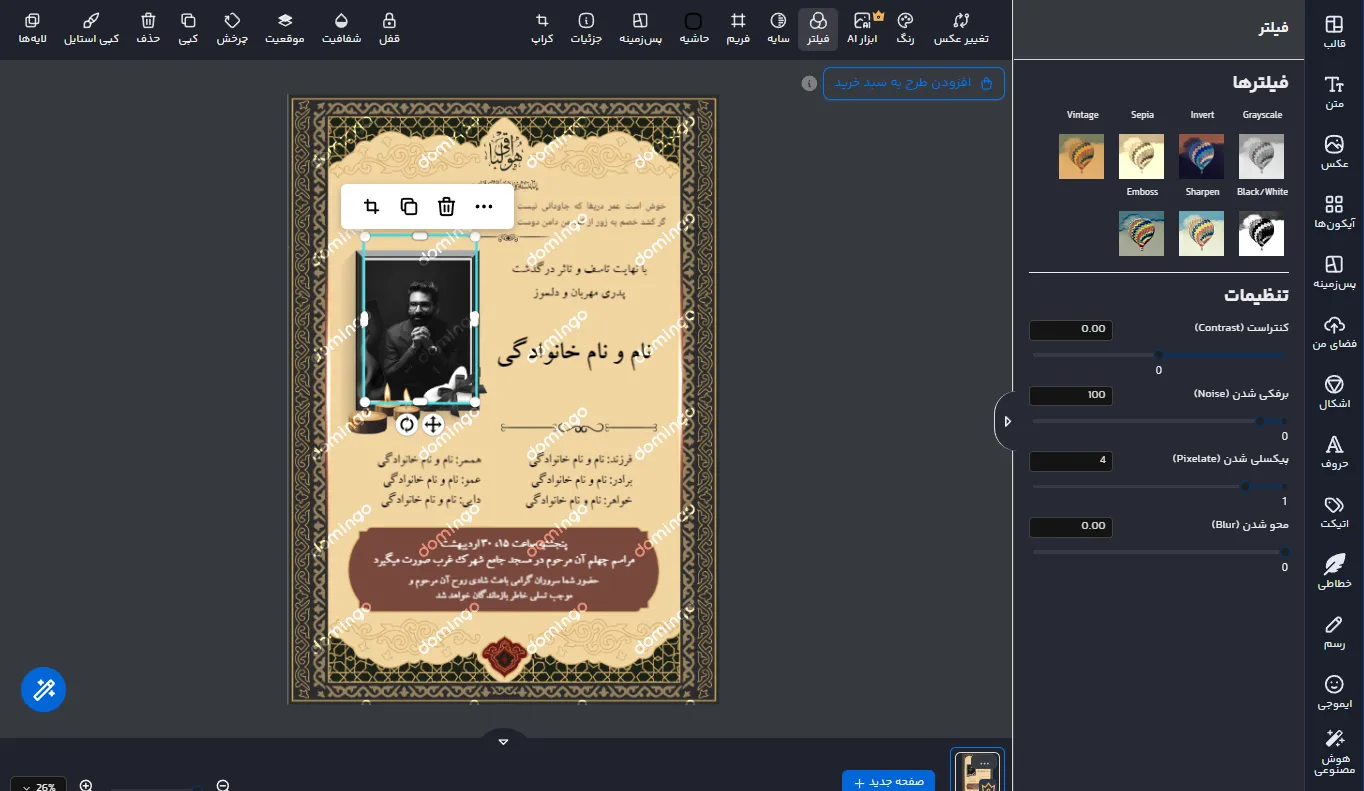The image size is (1364, 791).
Task: Click the تغییر عکس toolbar tool
Action: pyautogui.click(x=961, y=28)
